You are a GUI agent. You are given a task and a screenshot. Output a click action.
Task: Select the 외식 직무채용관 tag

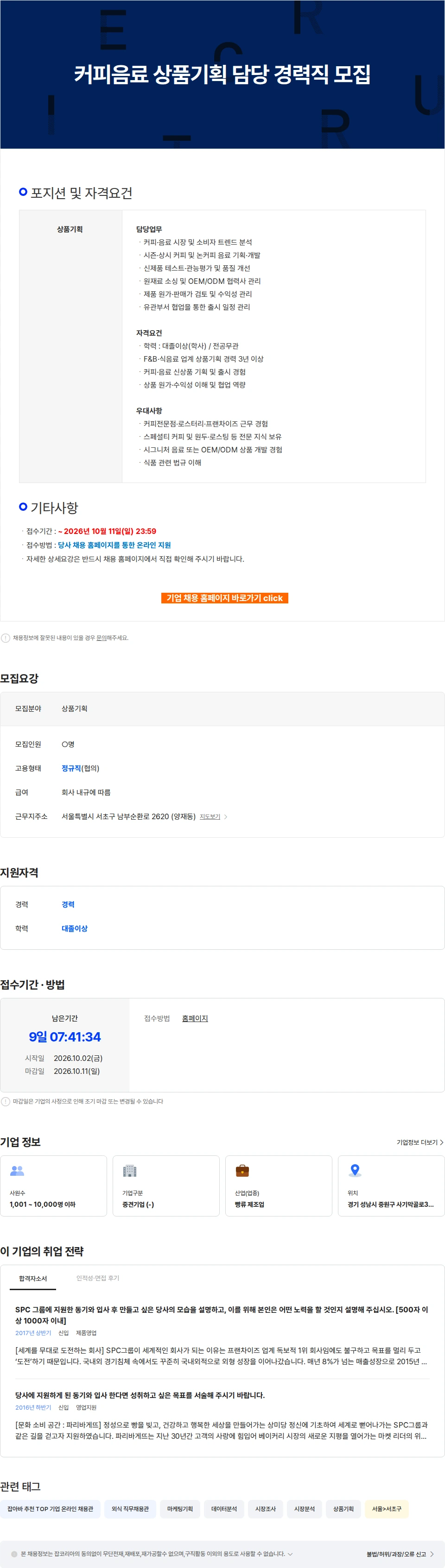[x=130, y=1509]
